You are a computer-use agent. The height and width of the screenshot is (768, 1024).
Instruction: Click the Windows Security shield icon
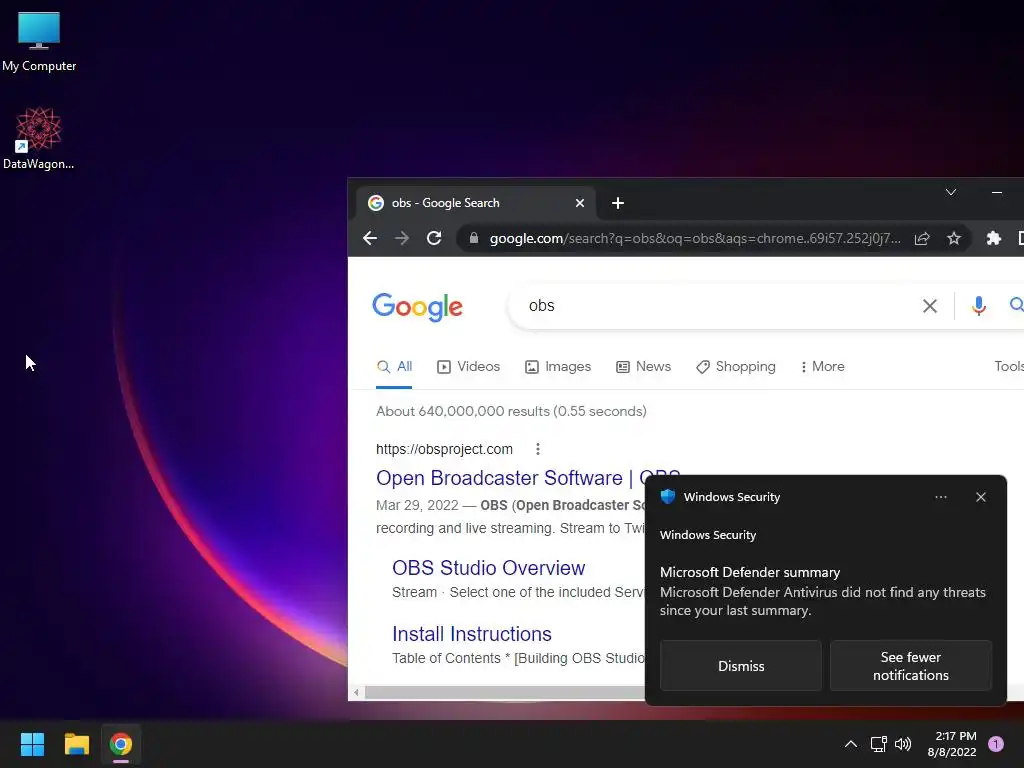pos(667,496)
